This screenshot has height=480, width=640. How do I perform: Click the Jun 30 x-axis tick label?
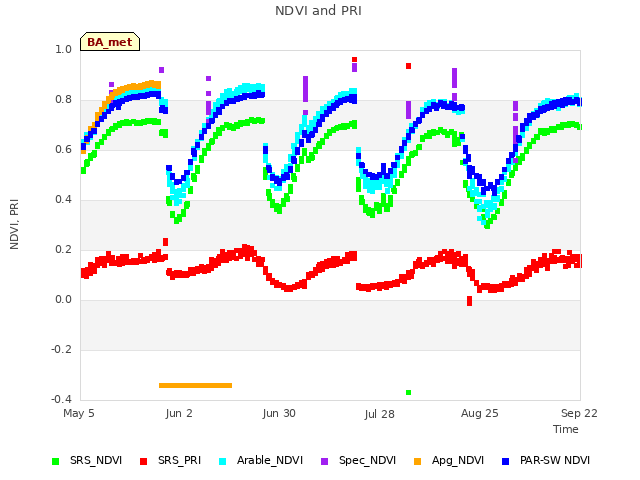279,413
